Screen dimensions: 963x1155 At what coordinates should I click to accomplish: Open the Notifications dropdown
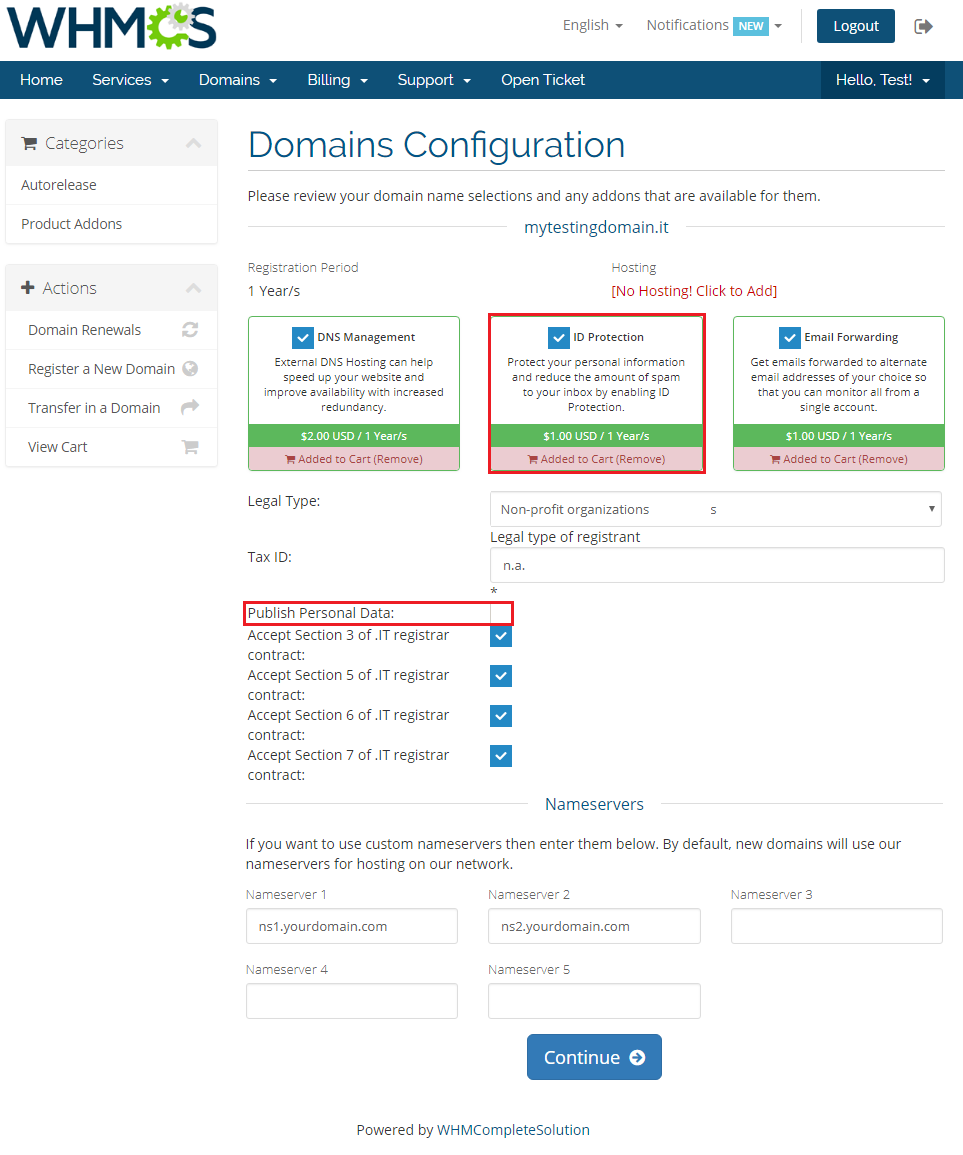coord(714,26)
